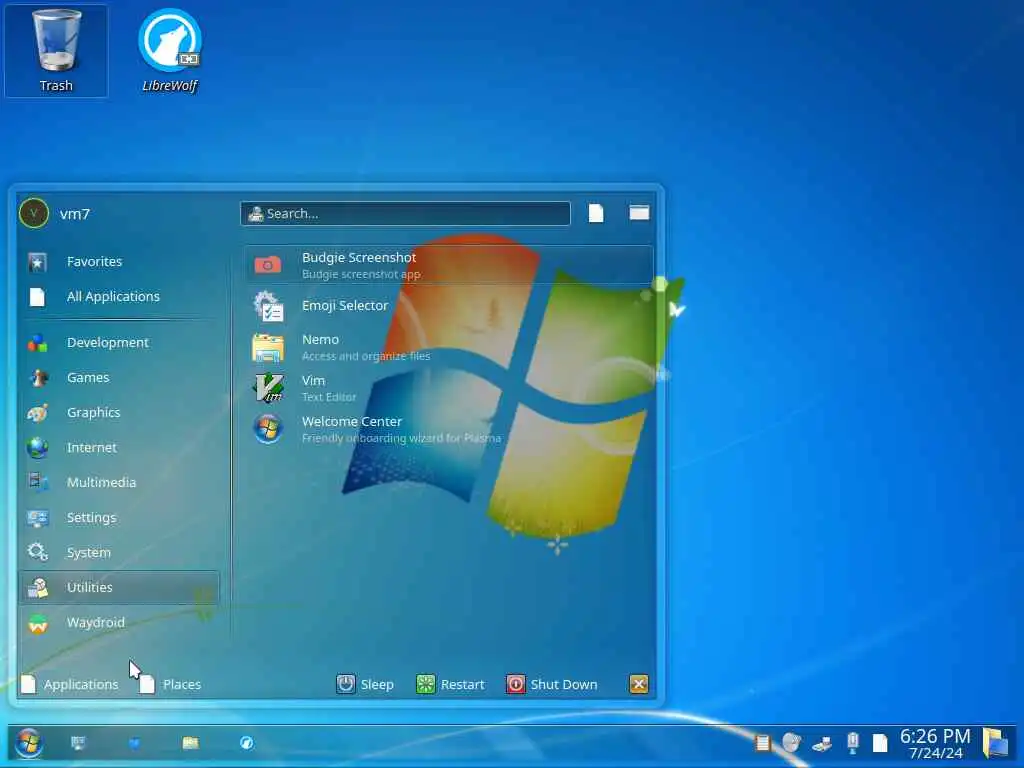This screenshot has width=1024, height=768.
Task: Open the Settings category
Action: [120, 518]
